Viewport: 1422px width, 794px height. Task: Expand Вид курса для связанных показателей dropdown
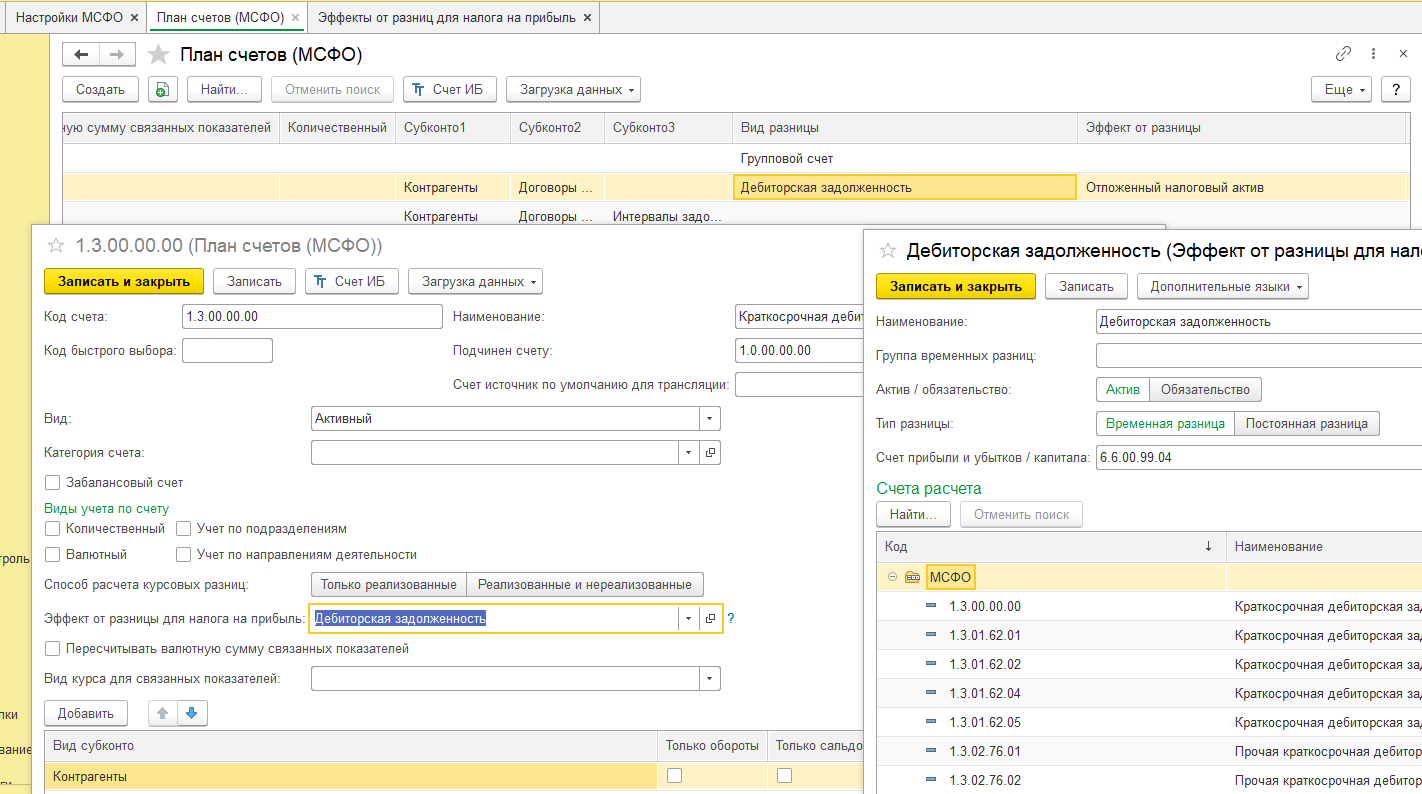[709, 679]
